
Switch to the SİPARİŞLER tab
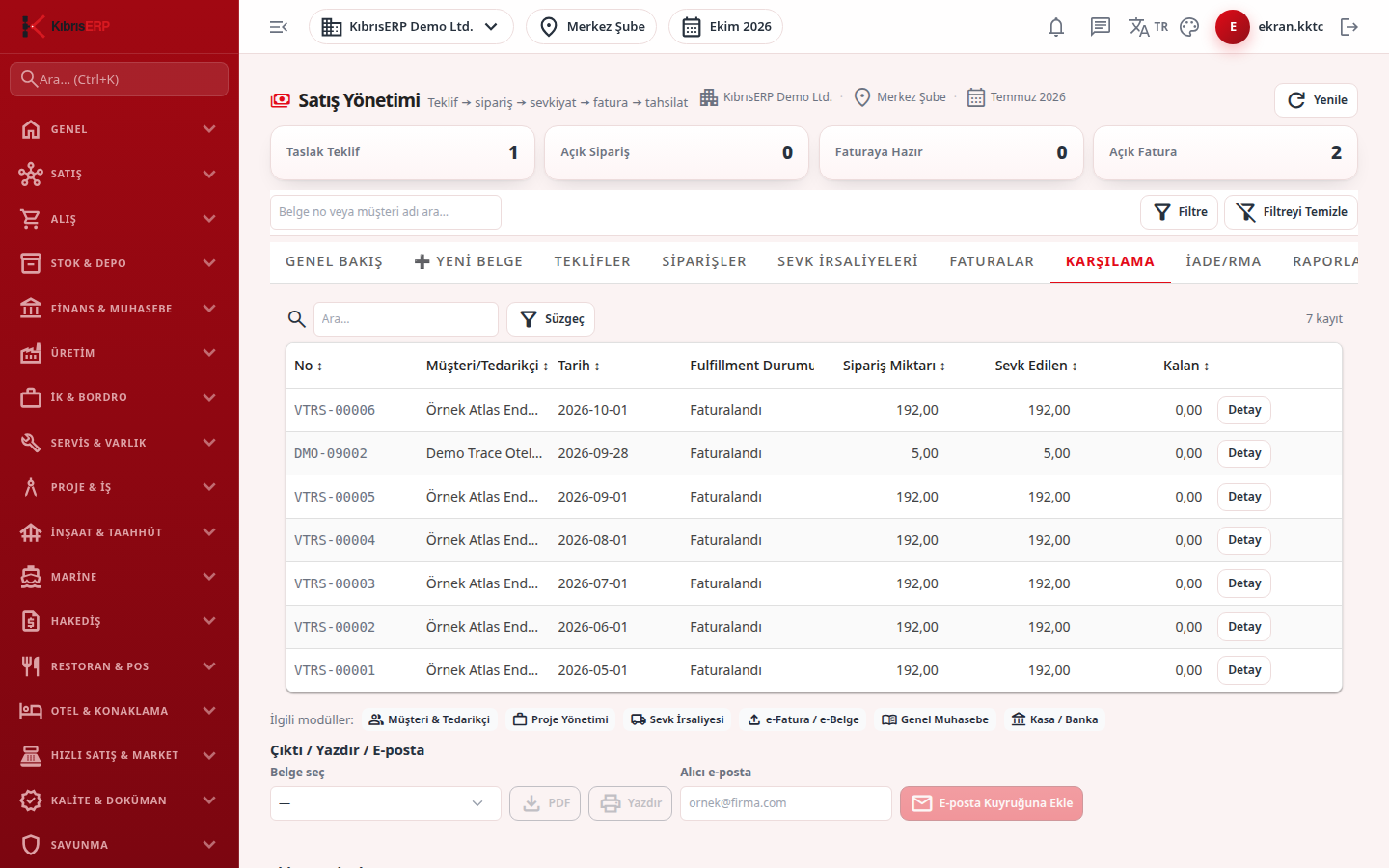tap(704, 261)
